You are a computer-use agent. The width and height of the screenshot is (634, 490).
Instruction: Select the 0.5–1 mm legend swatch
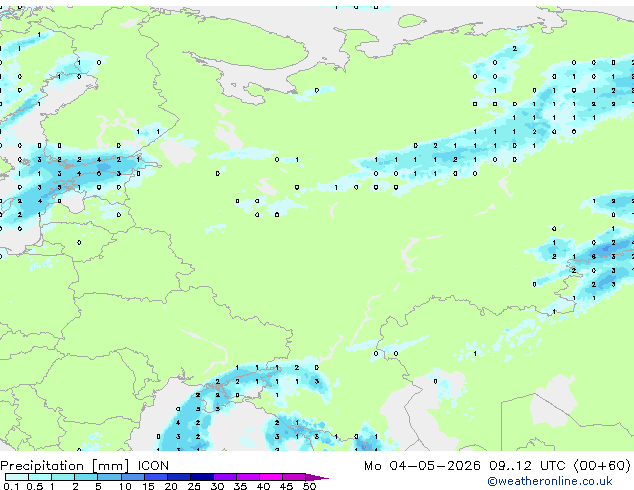point(40,477)
